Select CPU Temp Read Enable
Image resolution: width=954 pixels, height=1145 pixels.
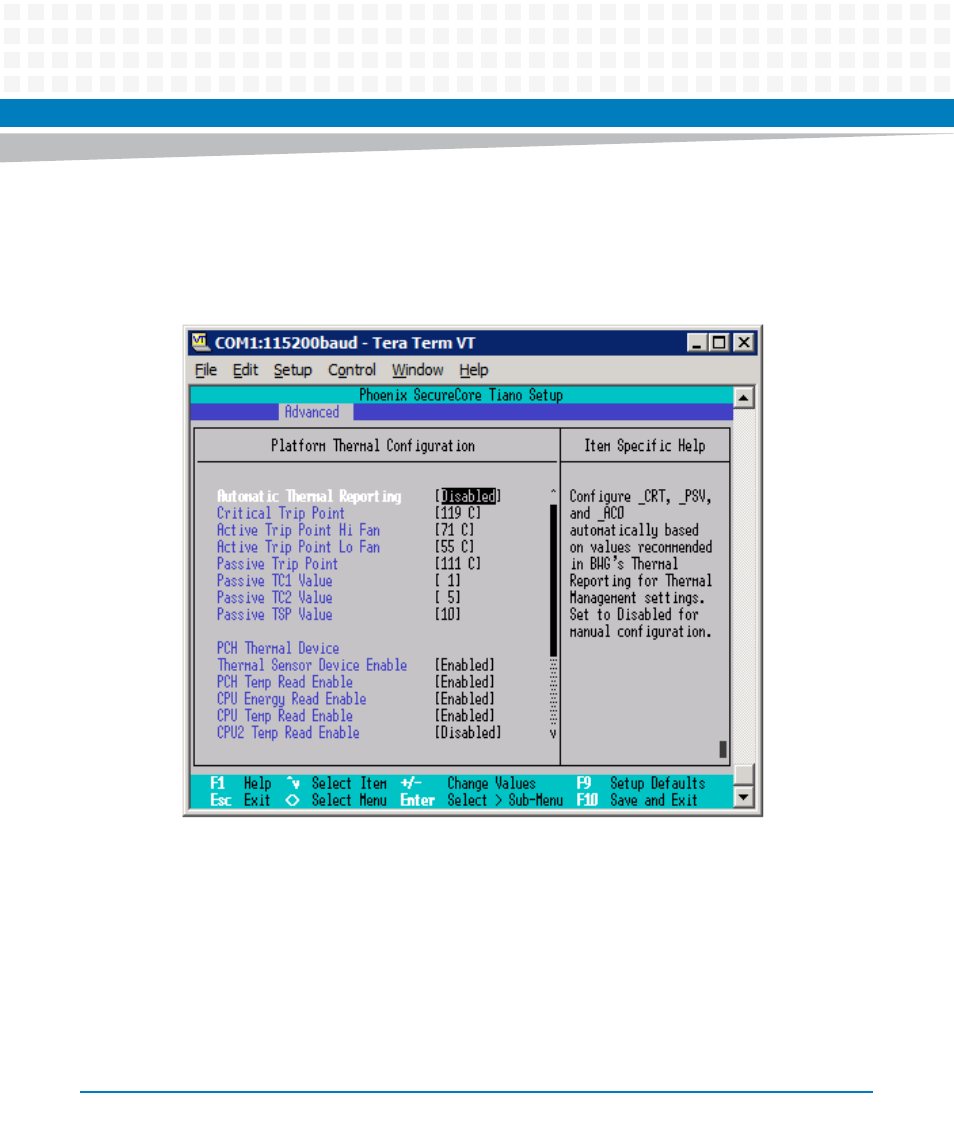pos(285,716)
